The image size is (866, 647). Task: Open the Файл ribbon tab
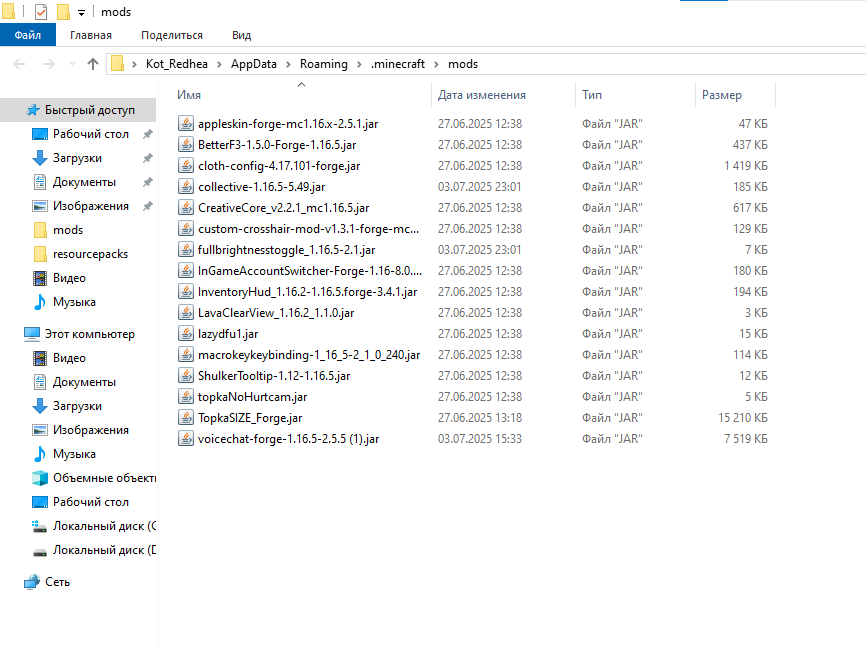pos(28,35)
